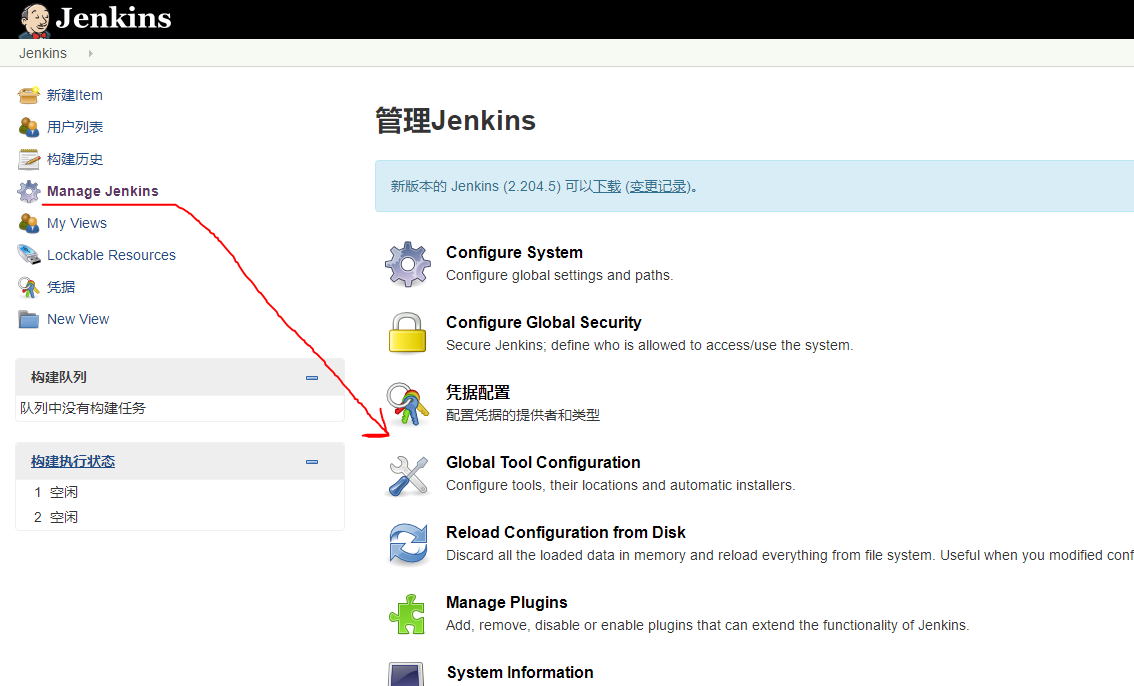This screenshot has height=686, width=1134.
Task: Open the Manage Jenkins sidebar link
Action: point(103,191)
